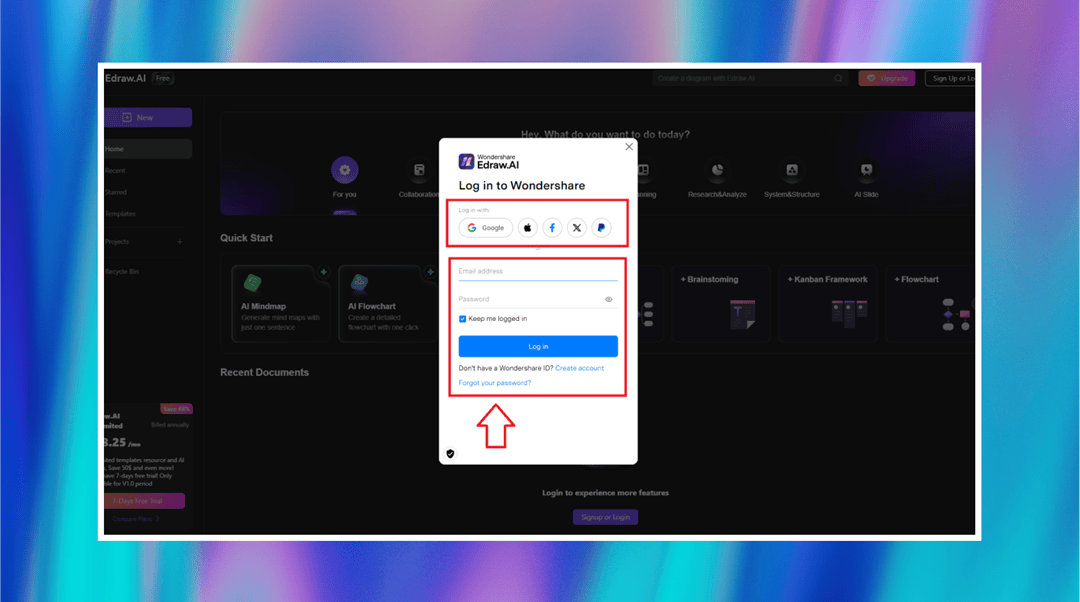Open the Create account link

[579, 369]
